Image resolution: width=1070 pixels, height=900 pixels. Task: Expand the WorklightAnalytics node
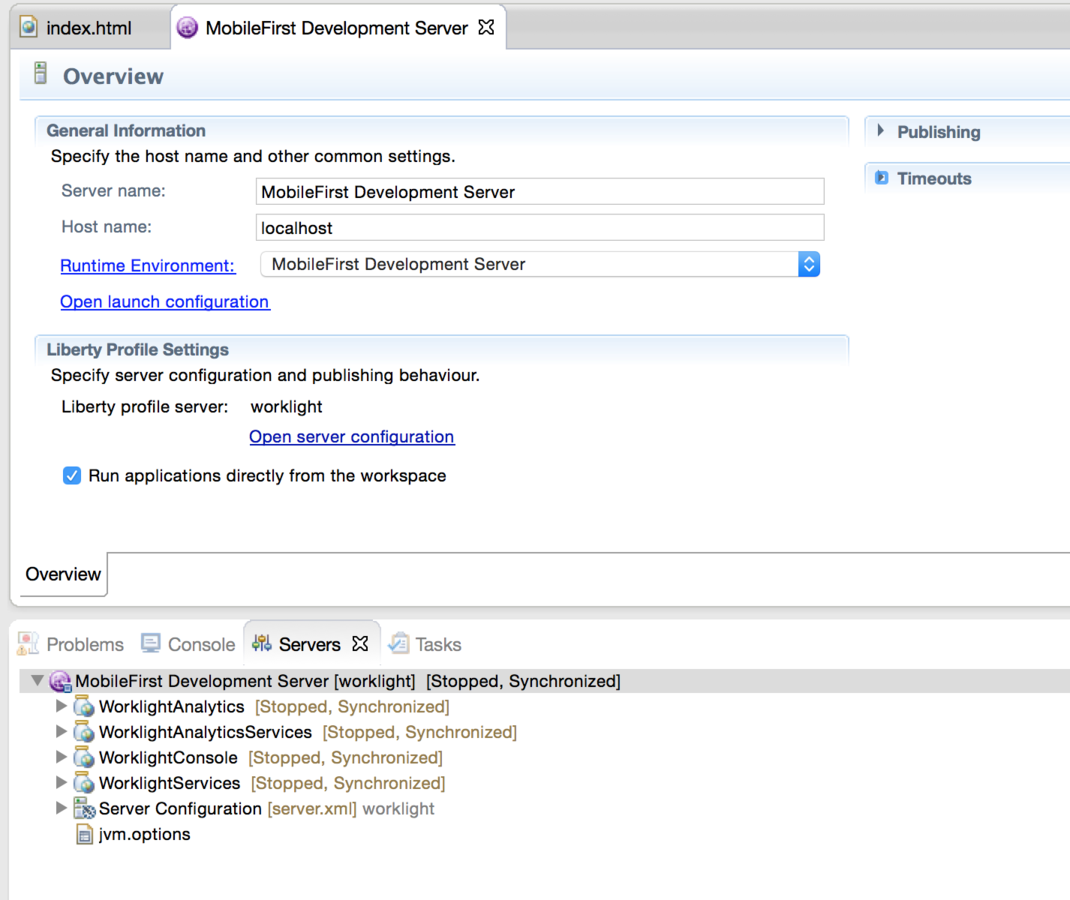(x=61, y=706)
